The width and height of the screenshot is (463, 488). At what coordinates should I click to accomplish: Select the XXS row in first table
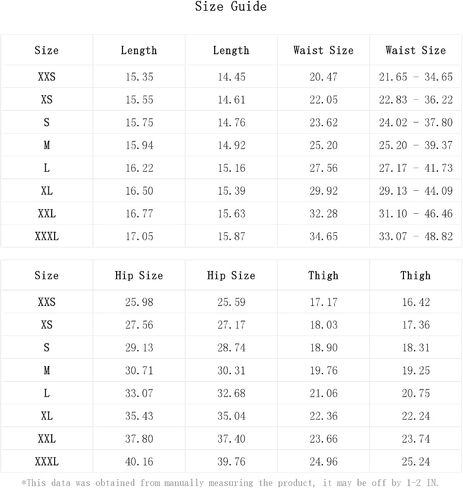click(231, 77)
